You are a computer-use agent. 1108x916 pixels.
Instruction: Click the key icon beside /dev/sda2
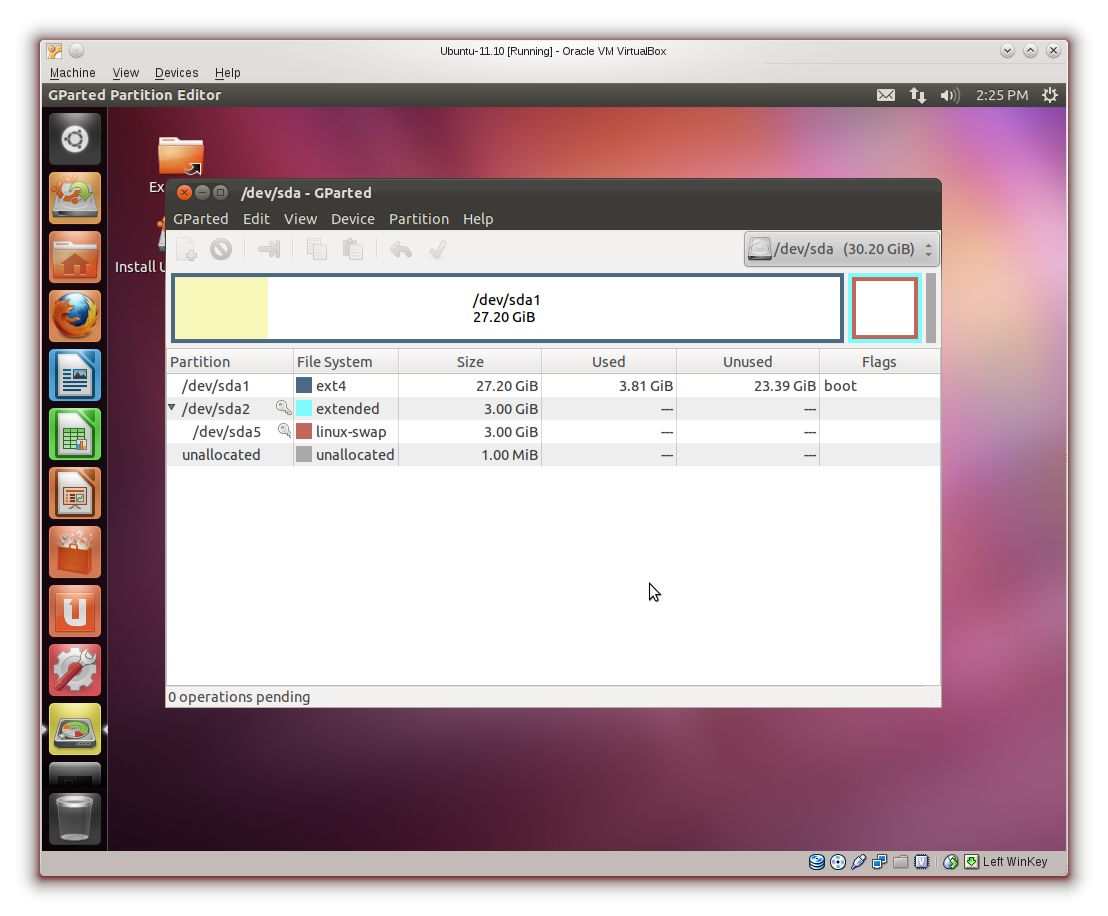(x=283, y=408)
